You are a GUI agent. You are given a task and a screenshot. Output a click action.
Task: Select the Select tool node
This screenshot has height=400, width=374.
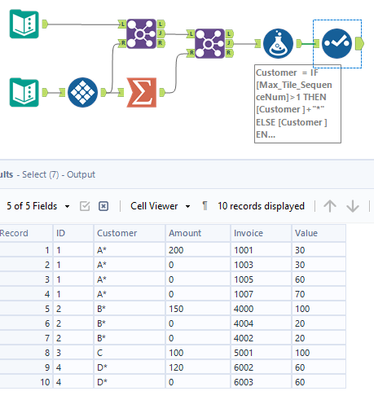[337, 43]
